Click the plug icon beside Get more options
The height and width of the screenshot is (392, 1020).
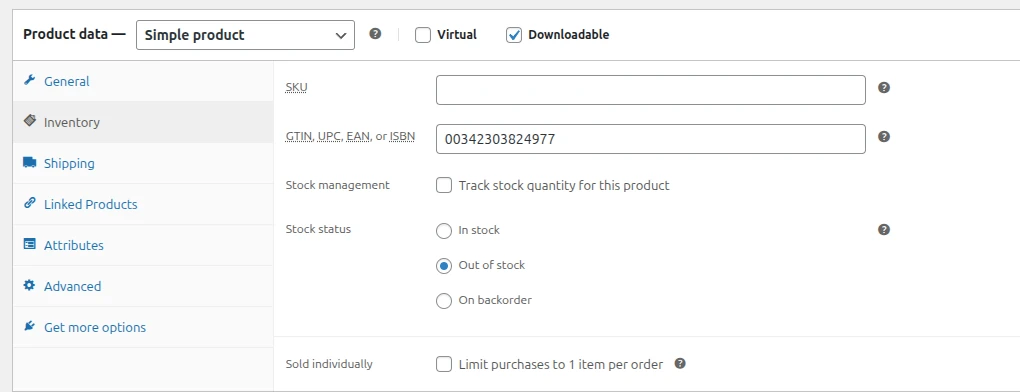point(29,326)
